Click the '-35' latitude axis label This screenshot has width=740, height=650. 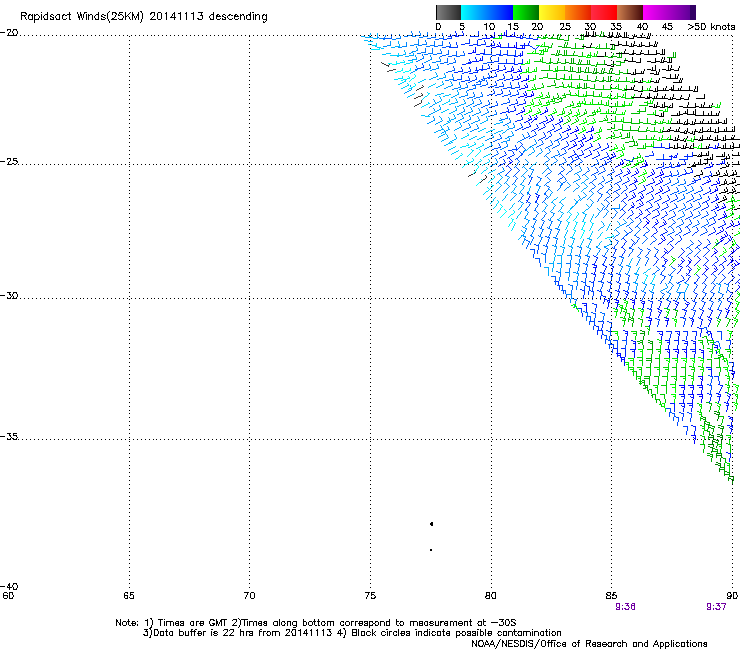coord(9,436)
